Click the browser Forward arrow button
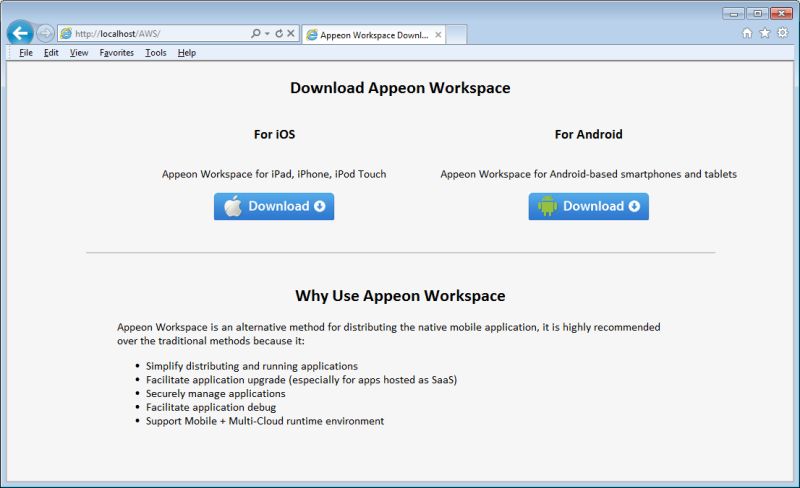 45,34
